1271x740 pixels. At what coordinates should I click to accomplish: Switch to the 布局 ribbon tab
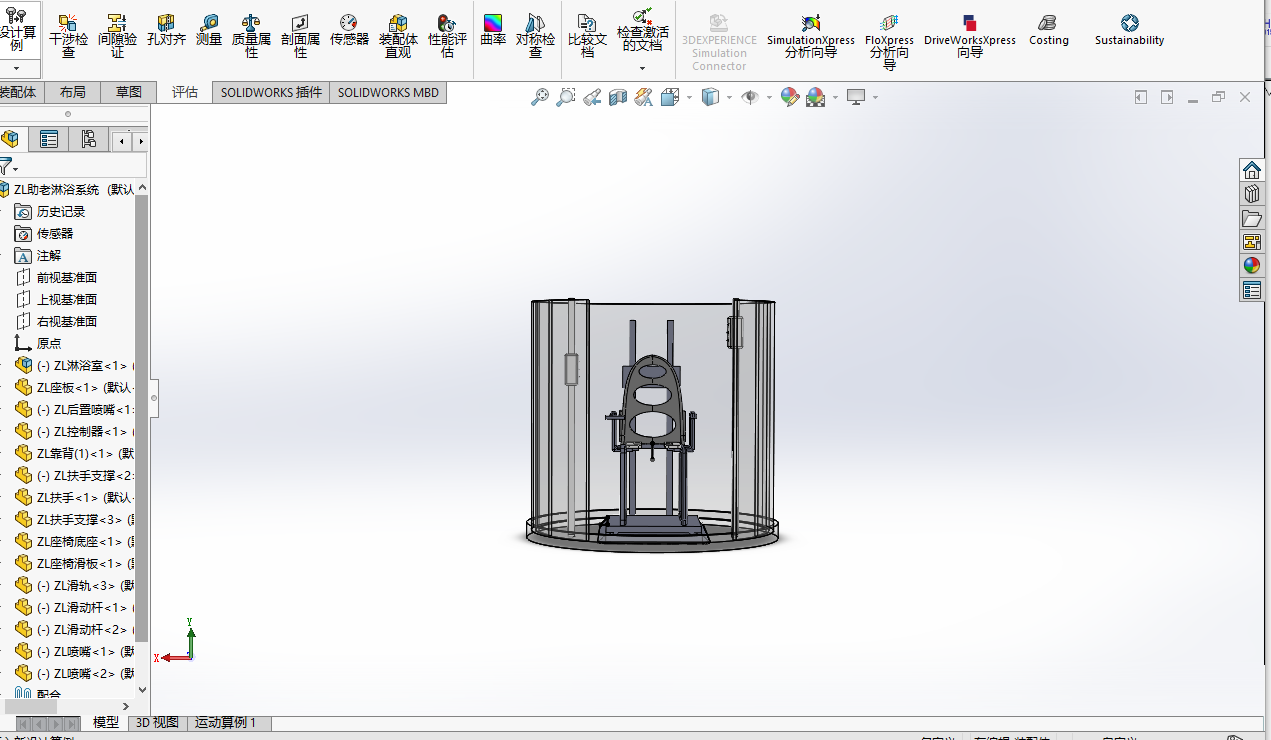pyautogui.click(x=73, y=92)
